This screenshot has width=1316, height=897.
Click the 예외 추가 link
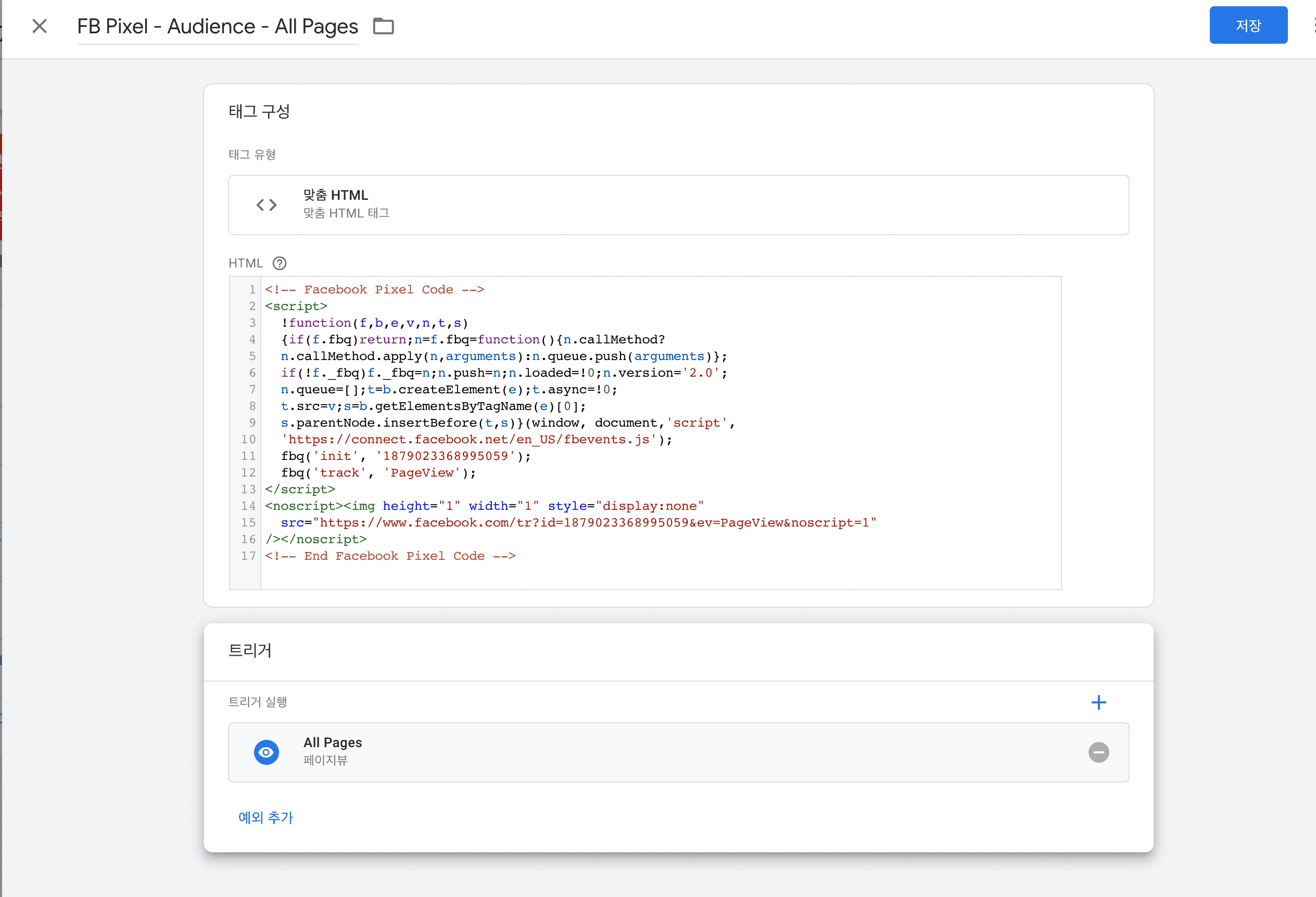tap(265, 817)
